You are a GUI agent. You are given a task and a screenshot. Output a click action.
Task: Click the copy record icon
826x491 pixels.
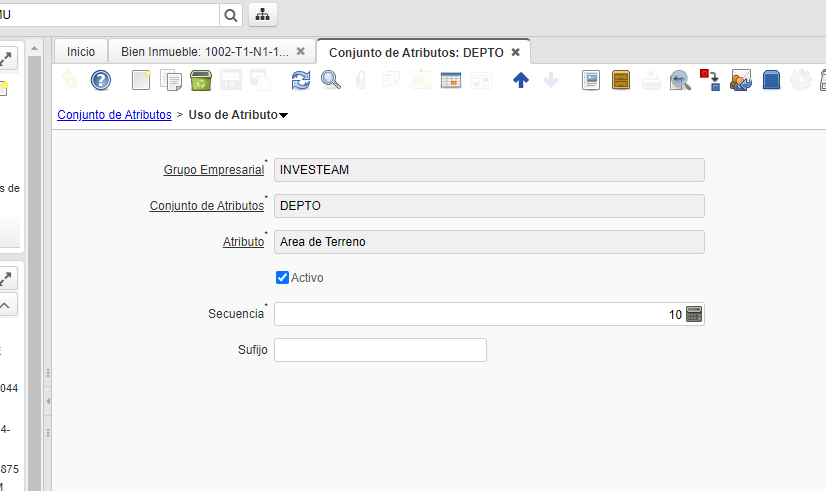click(x=171, y=81)
